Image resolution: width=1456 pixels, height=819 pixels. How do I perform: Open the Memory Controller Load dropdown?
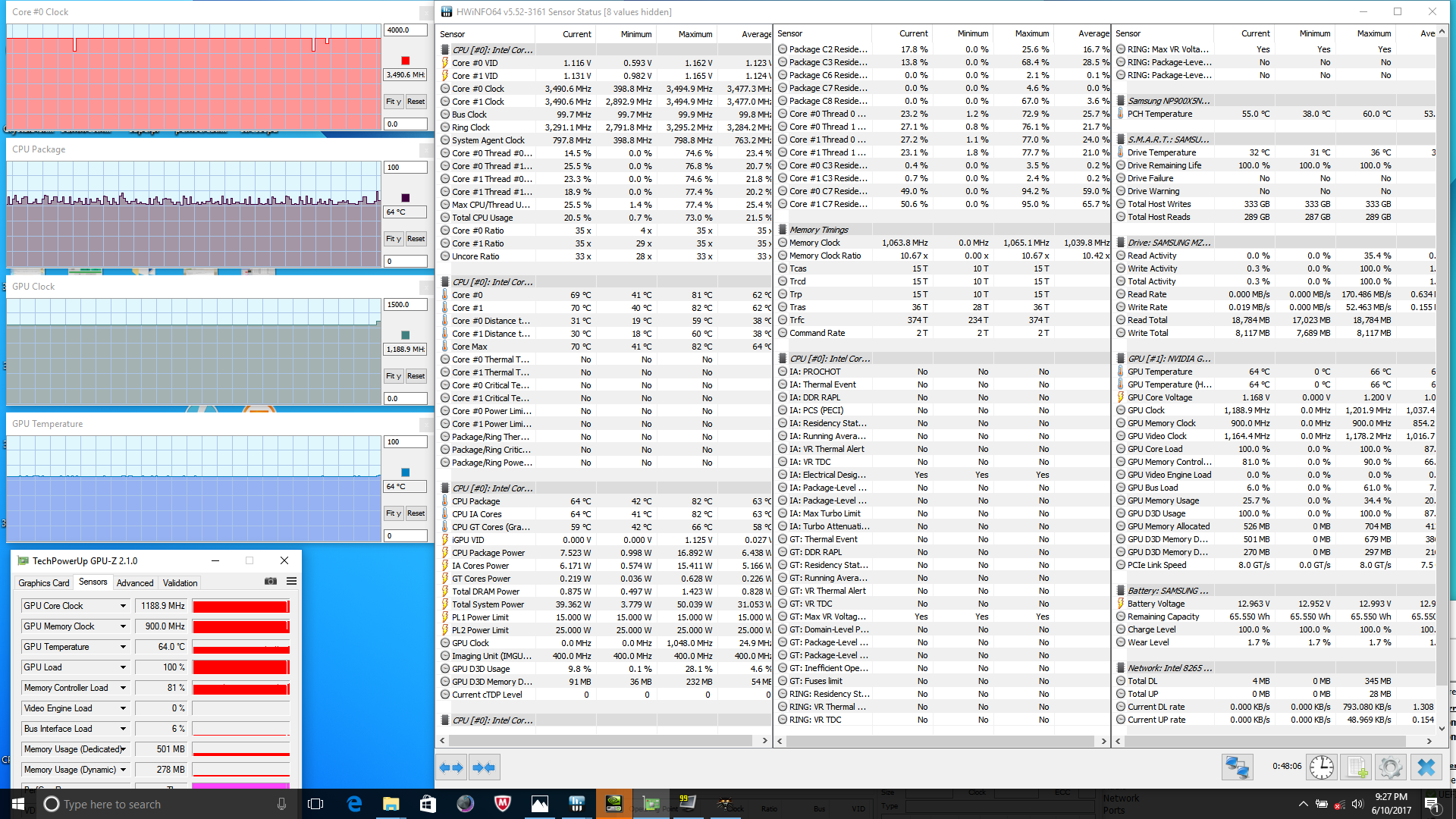pos(123,688)
